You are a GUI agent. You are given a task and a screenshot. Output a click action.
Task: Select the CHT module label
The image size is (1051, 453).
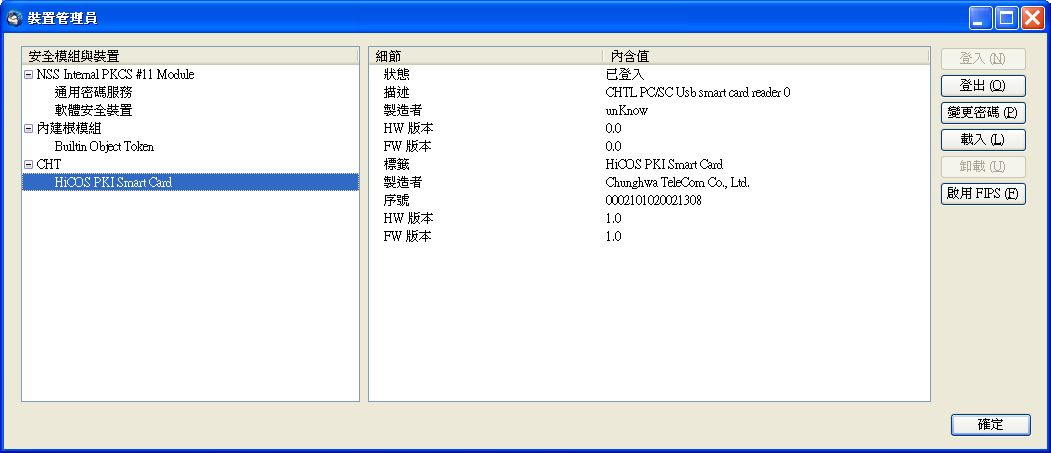pos(49,164)
